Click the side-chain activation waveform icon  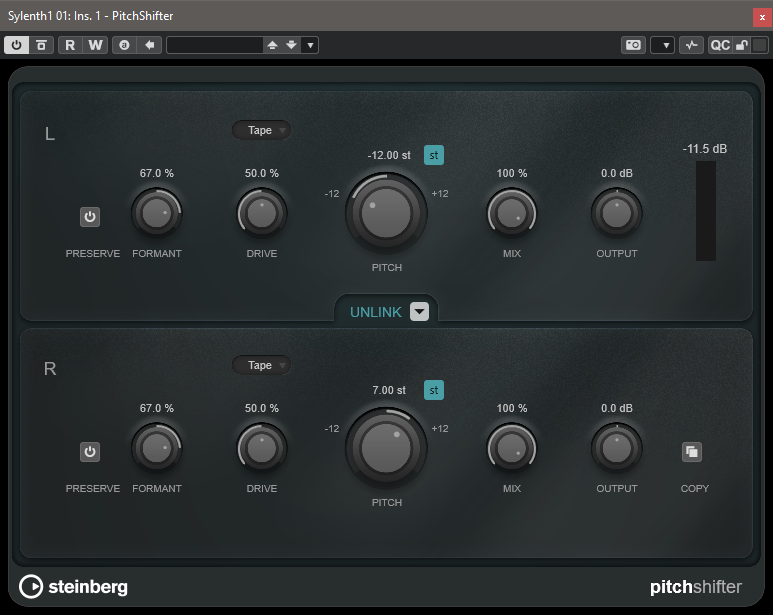[x=691, y=45]
